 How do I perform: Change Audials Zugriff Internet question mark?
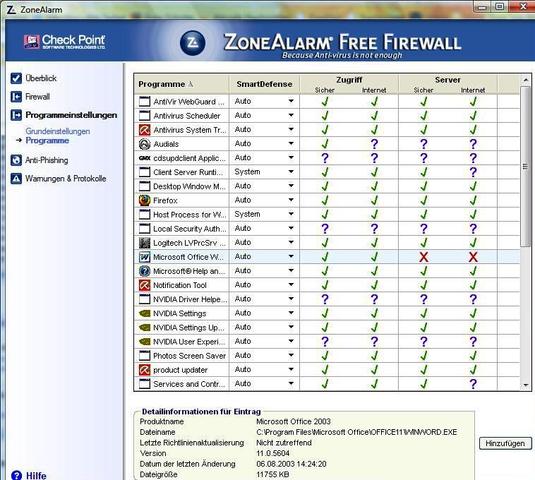[x=374, y=144]
